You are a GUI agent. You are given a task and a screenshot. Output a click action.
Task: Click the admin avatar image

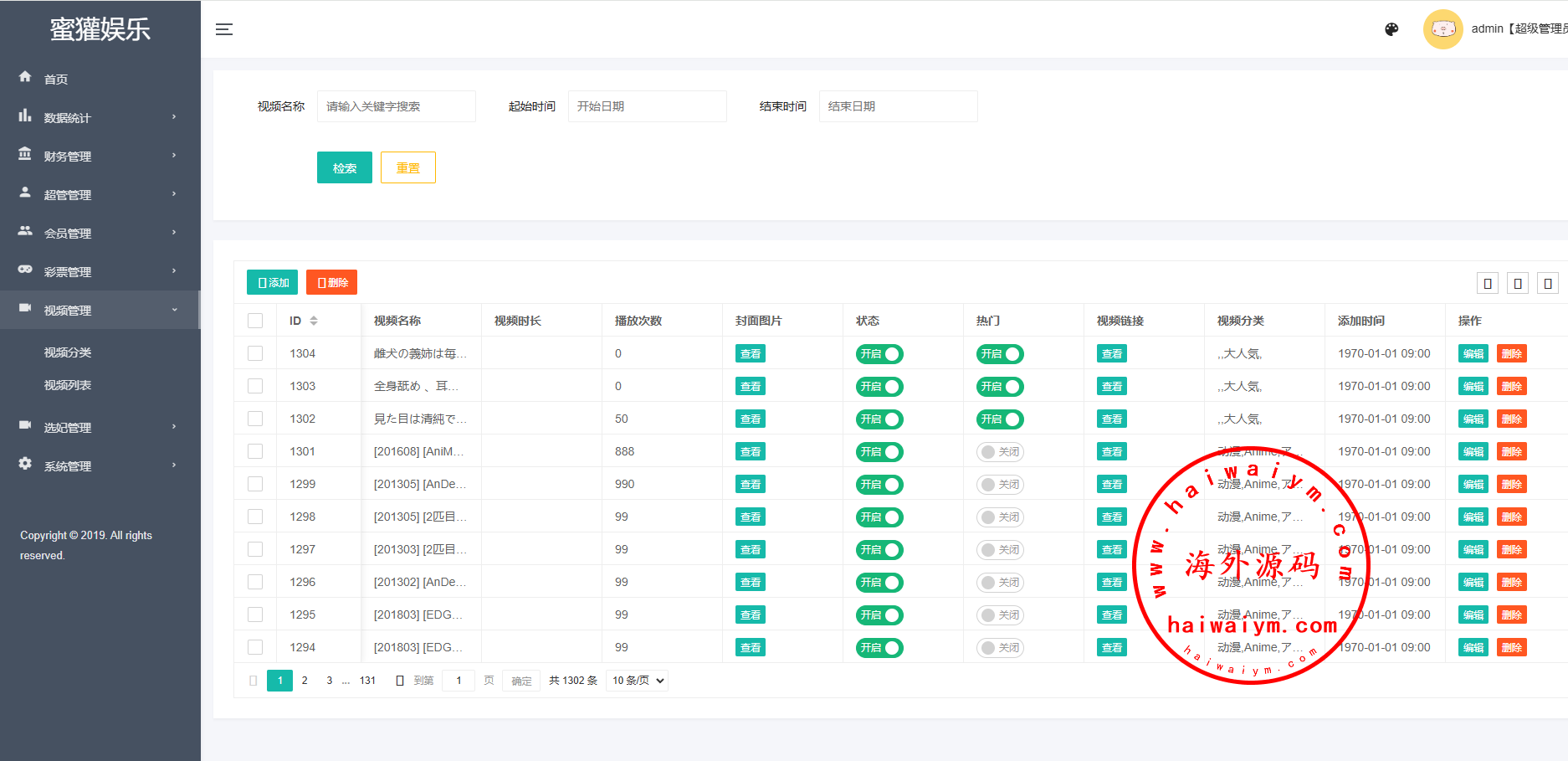point(1442,29)
